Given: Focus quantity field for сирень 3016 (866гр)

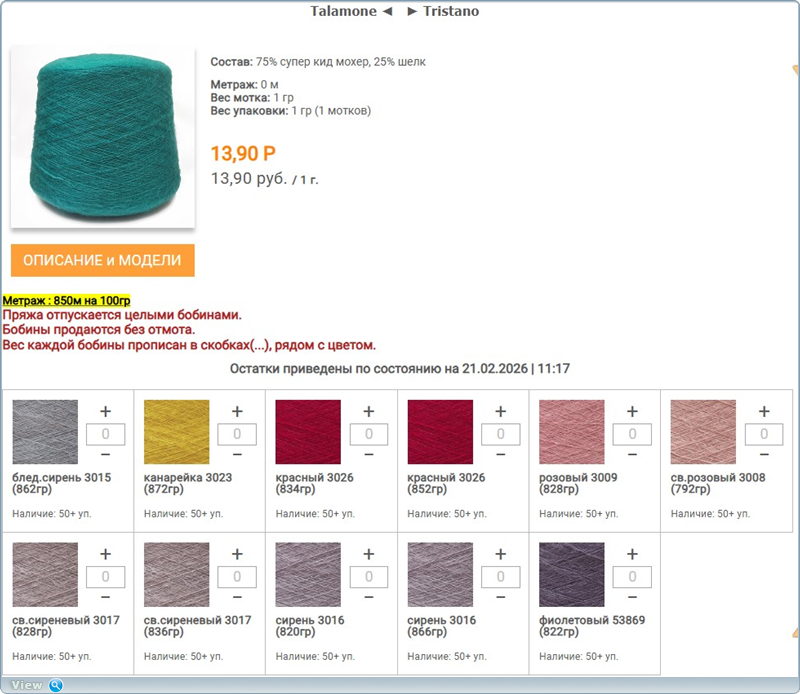Looking at the screenshot, I should [x=501, y=577].
